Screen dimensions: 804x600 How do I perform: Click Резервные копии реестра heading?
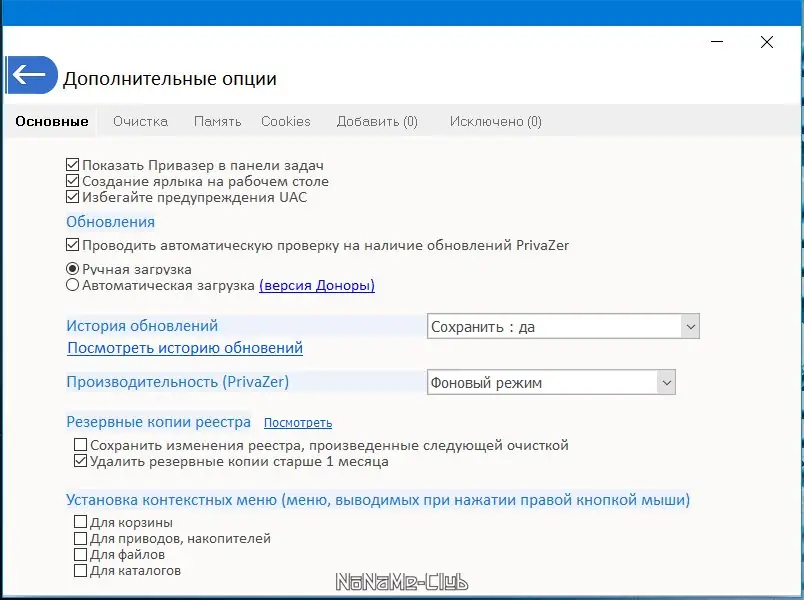tap(158, 422)
